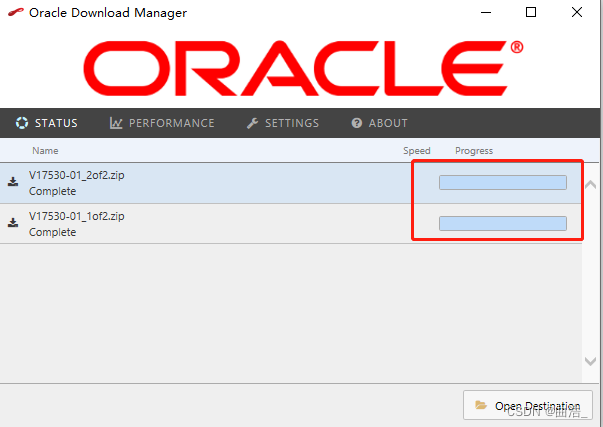Click progress bar of V17530-01_2of2.zip
The width and height of the screenshot is (603, 427).
(x=503, y=182)
